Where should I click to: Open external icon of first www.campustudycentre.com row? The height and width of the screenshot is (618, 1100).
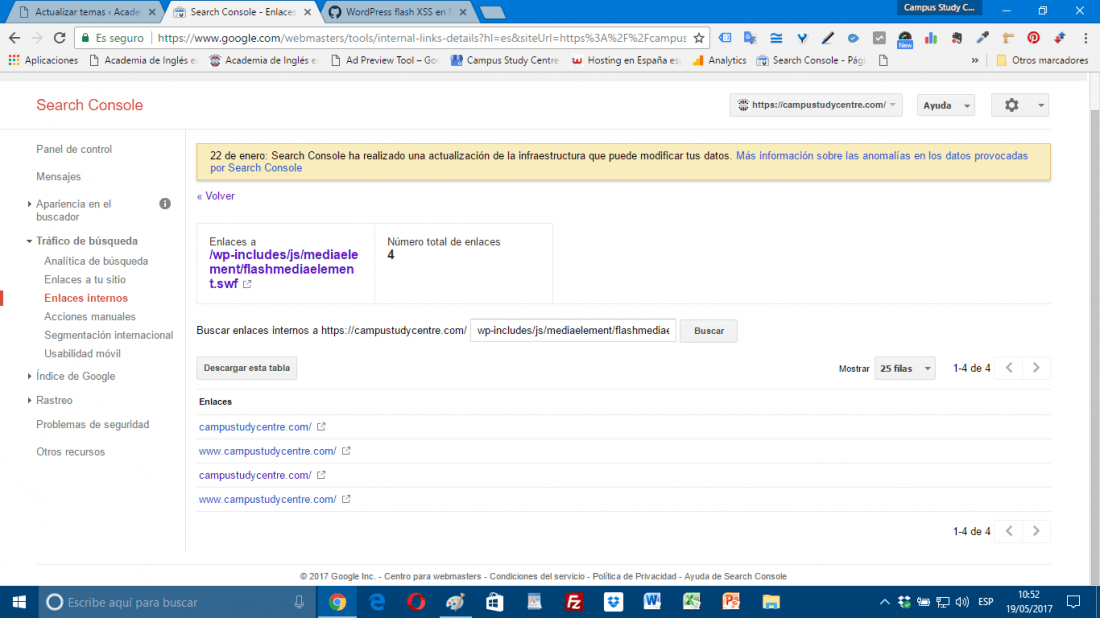click(346, 451)
